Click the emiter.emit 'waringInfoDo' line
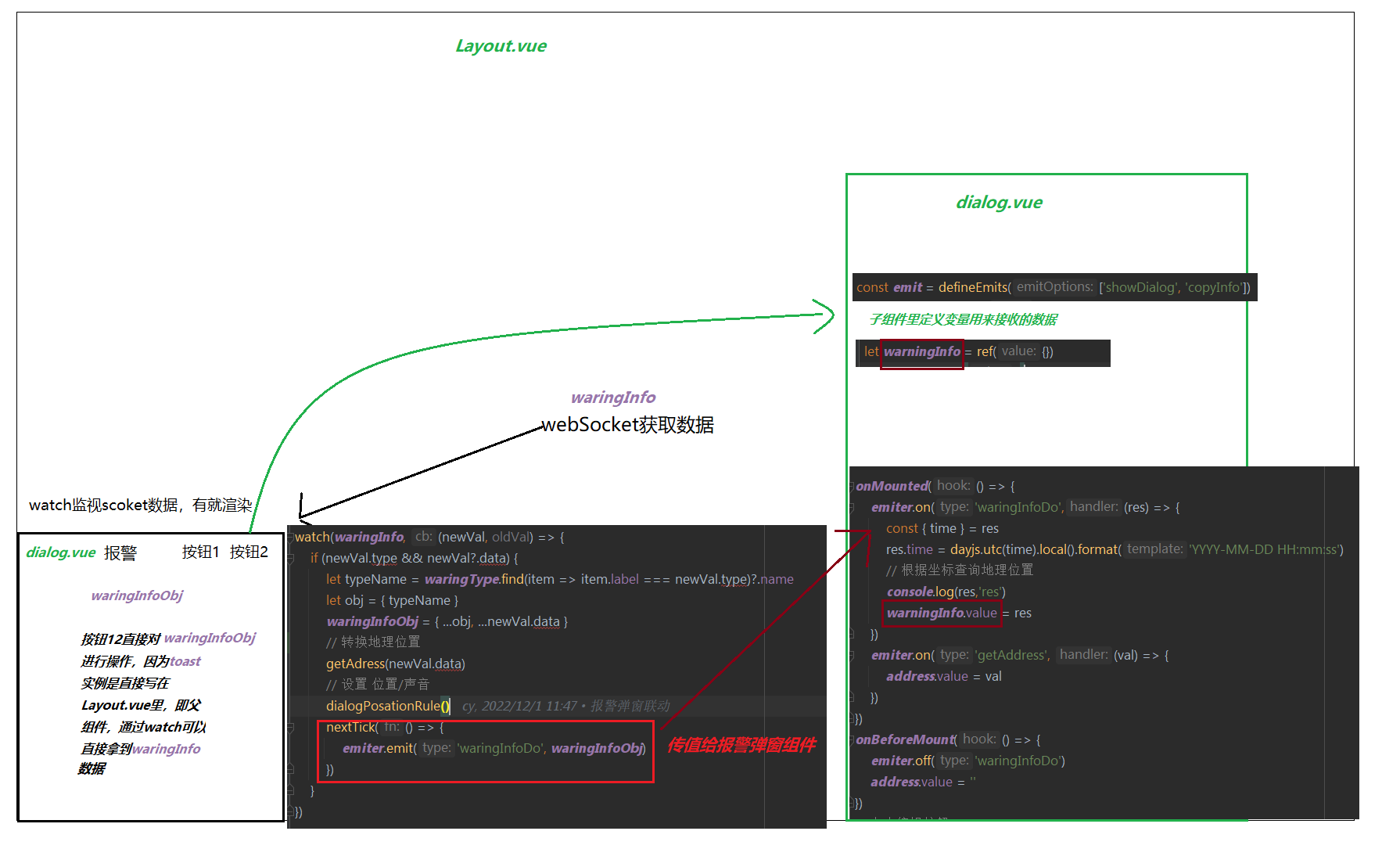Viewport: 1400px width, 867px height. click(494, 749)
